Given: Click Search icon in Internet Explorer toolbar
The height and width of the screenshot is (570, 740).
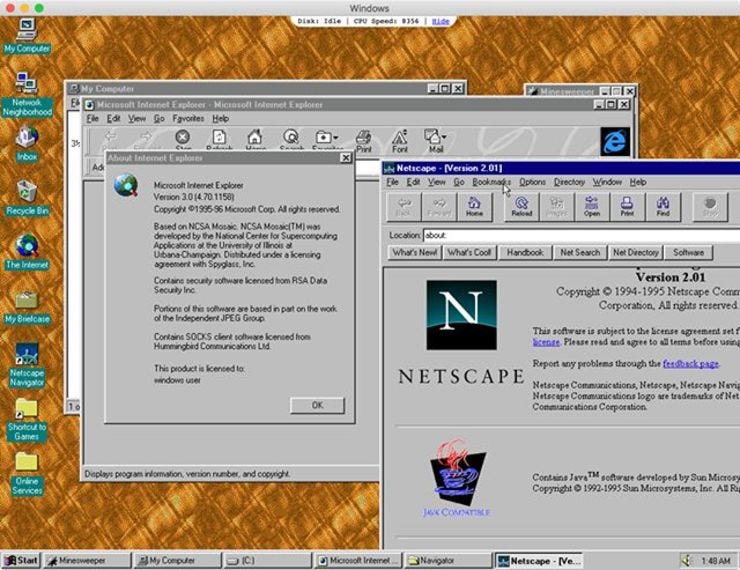Looking at the screenshot, I should click(x=291, y=140).
